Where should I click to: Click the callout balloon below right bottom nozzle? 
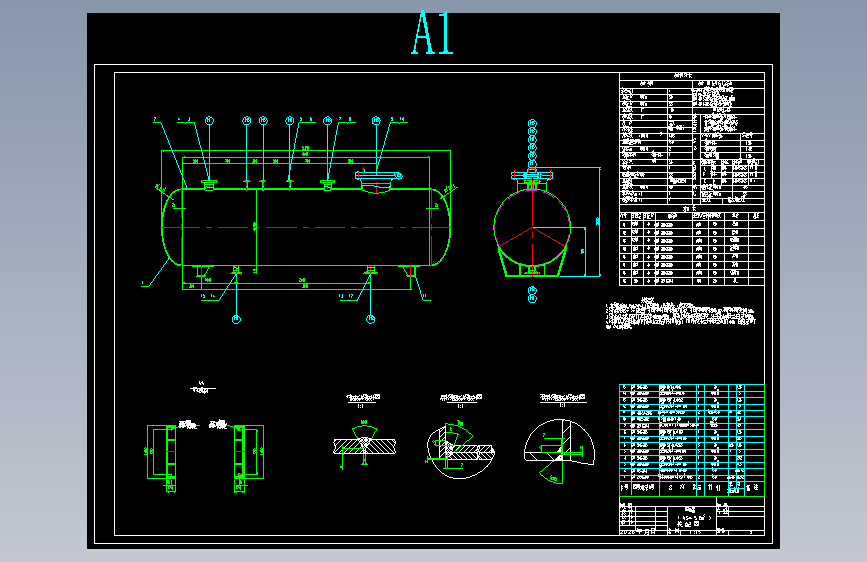(371, 319)
